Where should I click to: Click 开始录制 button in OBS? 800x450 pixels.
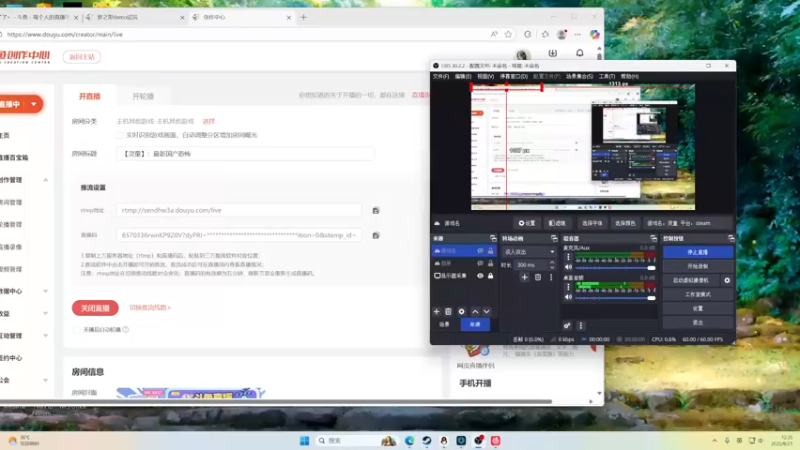[x=697, y=266]
